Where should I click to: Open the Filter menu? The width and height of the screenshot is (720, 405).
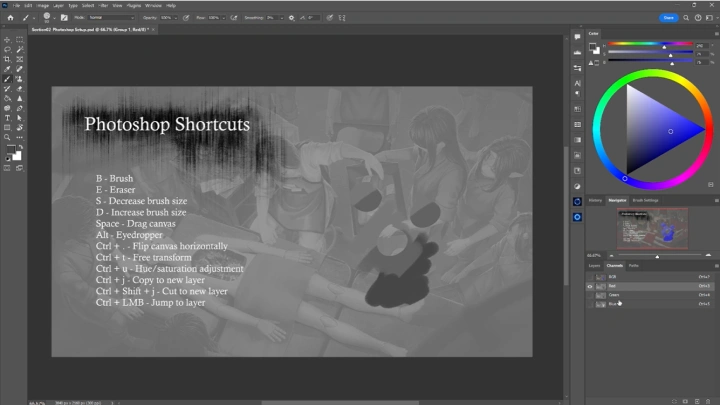103,6
